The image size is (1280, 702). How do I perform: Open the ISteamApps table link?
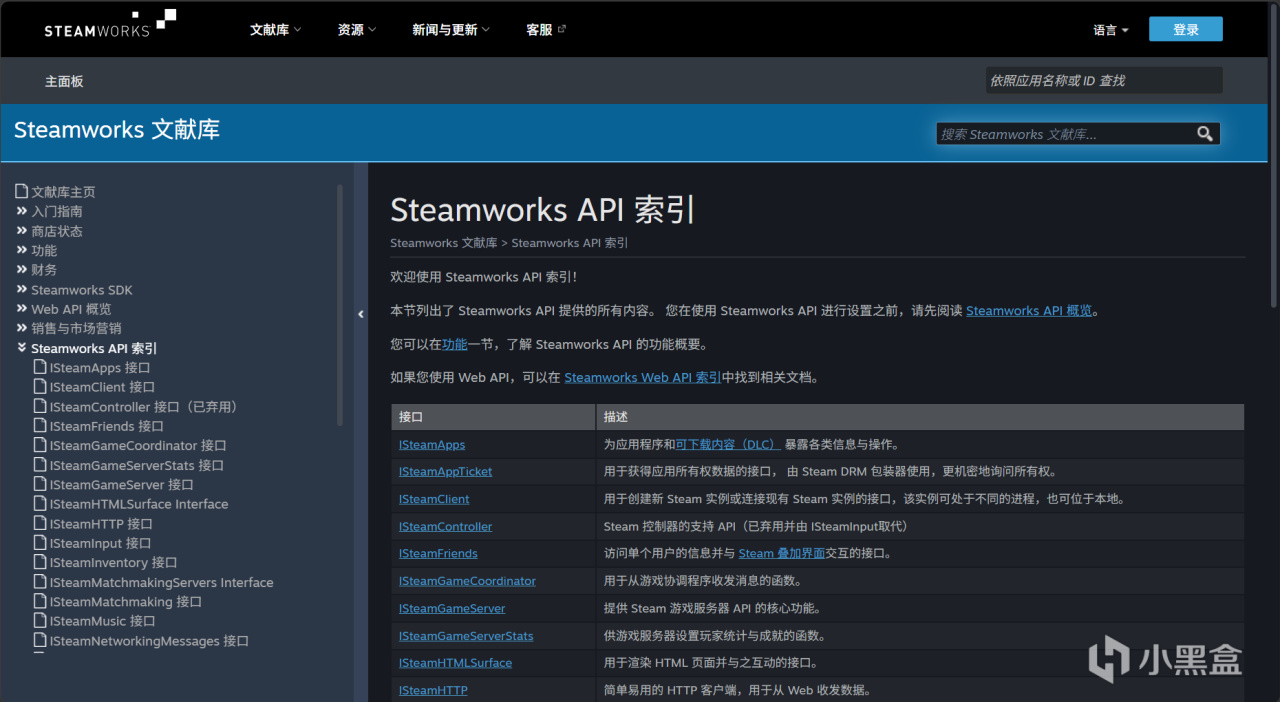coord(432,444)
